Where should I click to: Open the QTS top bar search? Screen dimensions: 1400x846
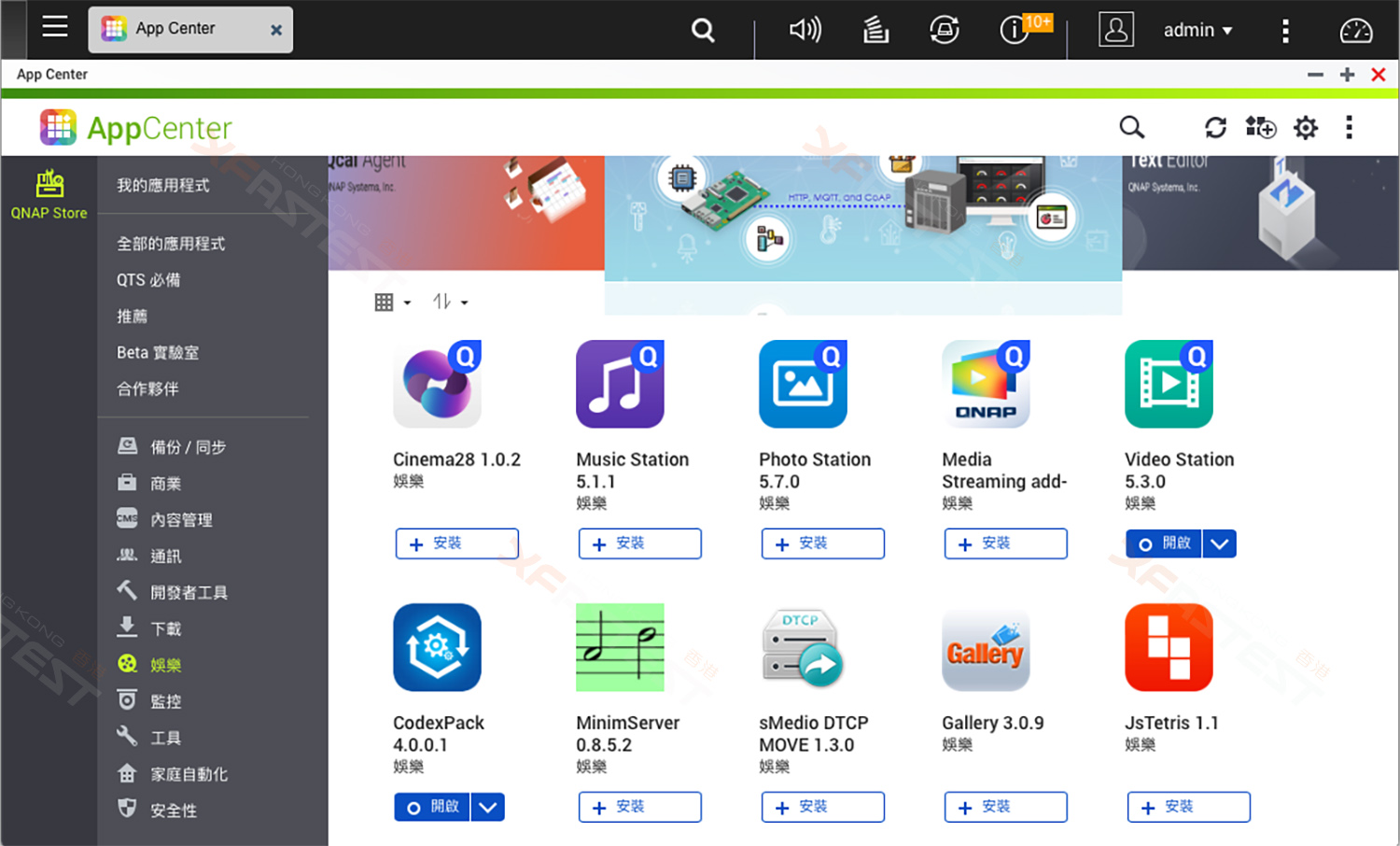pos(703,31)
